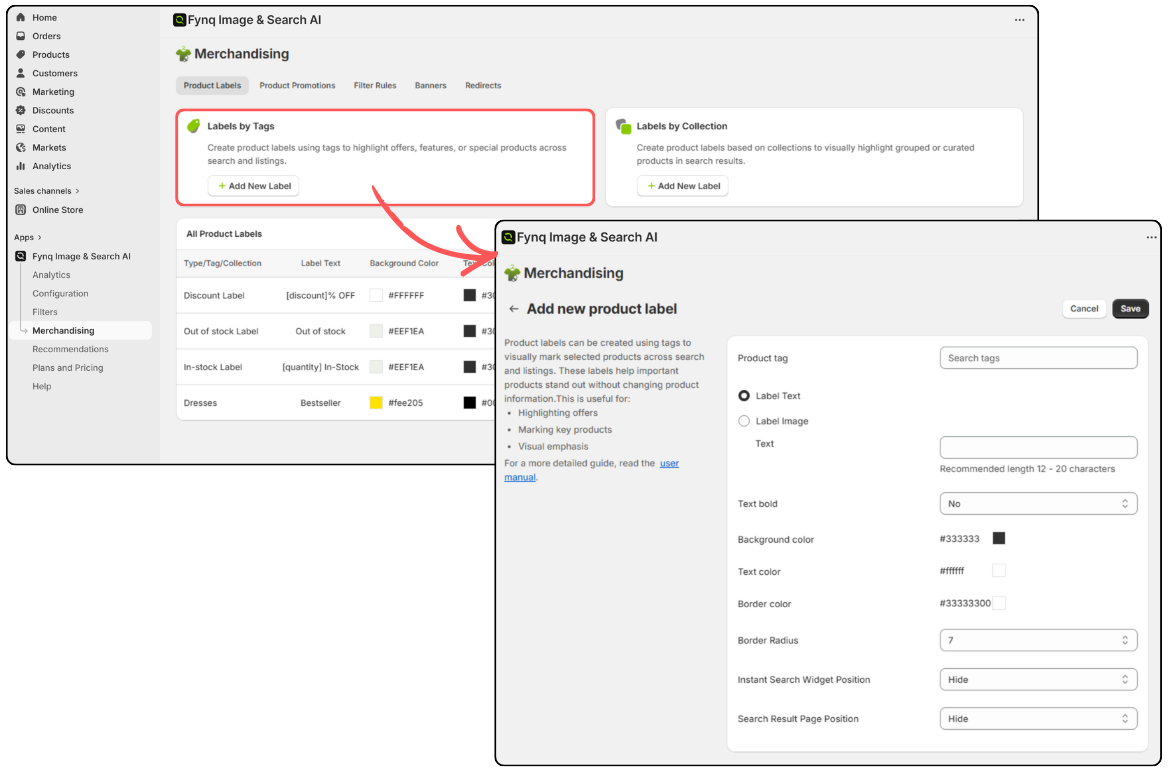Open Orders in the sidebar
Viewport: 1171px width, 771px height.
[x=46, y=36]
